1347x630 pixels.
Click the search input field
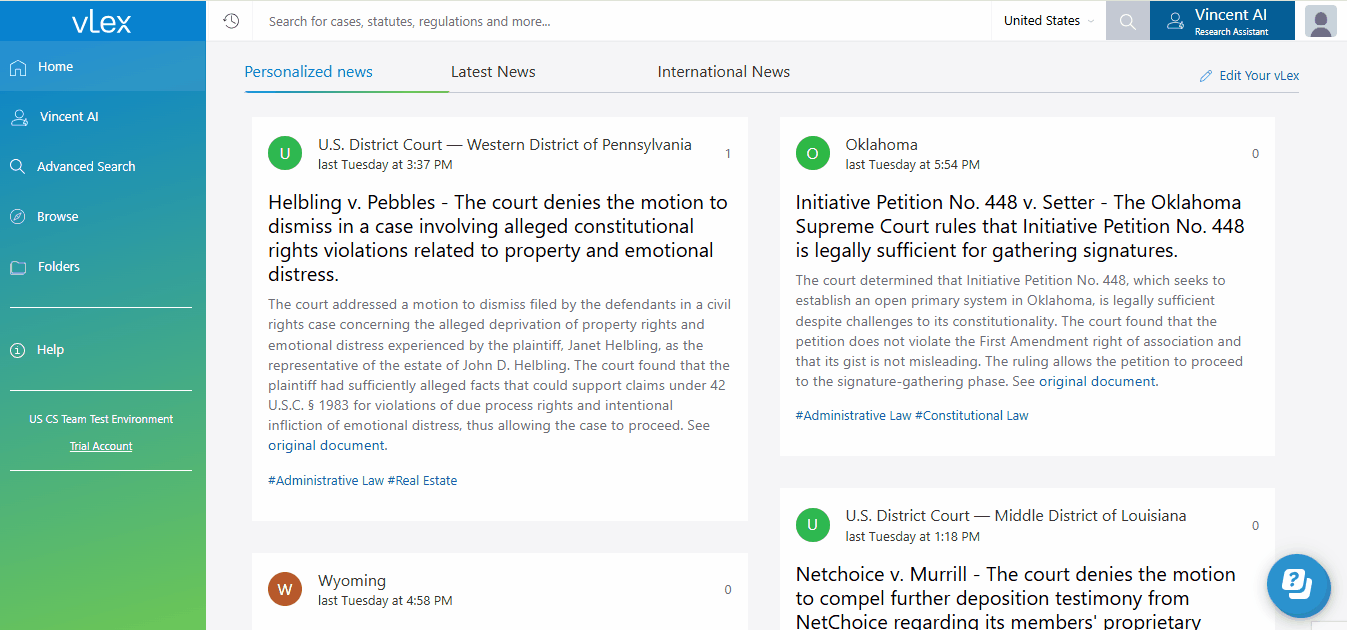[x=620, y=21]
